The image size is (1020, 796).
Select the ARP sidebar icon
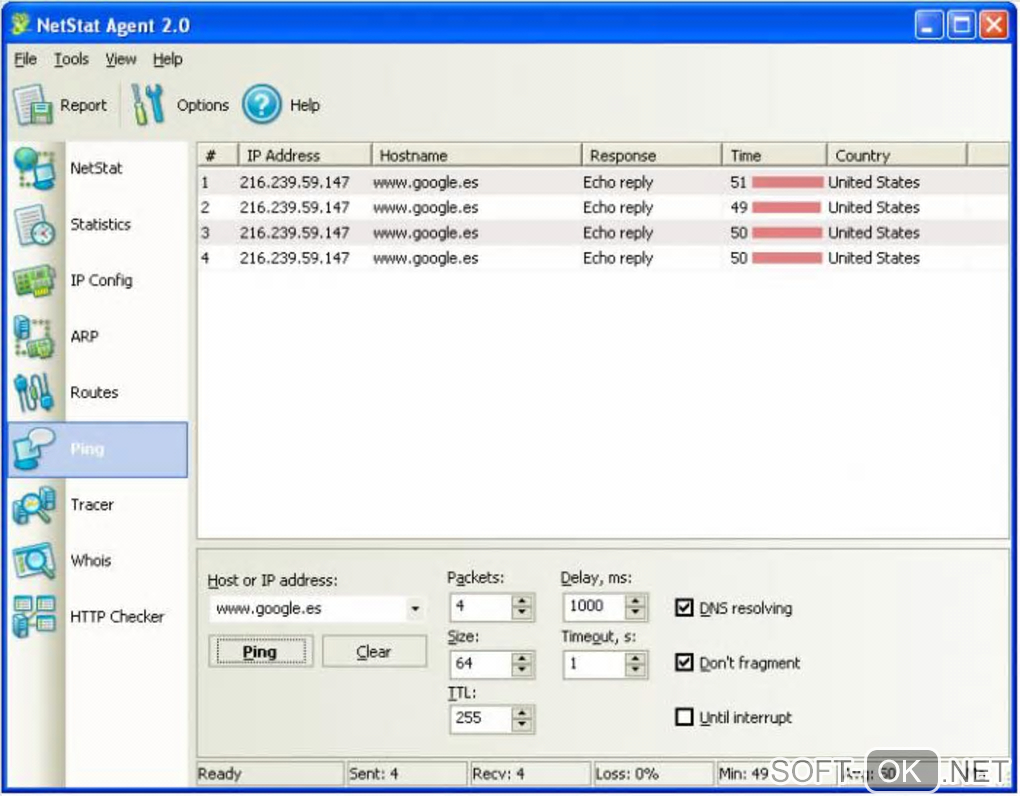coord(34,336)
